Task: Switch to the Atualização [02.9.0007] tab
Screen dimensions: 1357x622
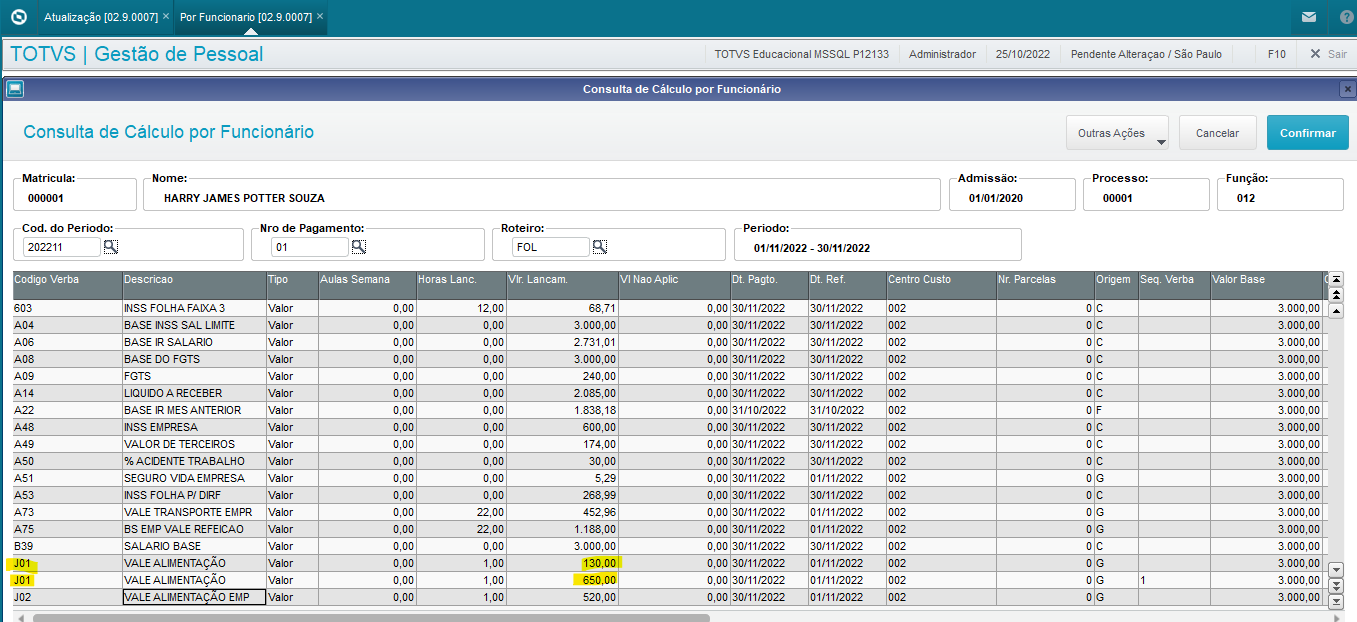Action: [100, 17]
